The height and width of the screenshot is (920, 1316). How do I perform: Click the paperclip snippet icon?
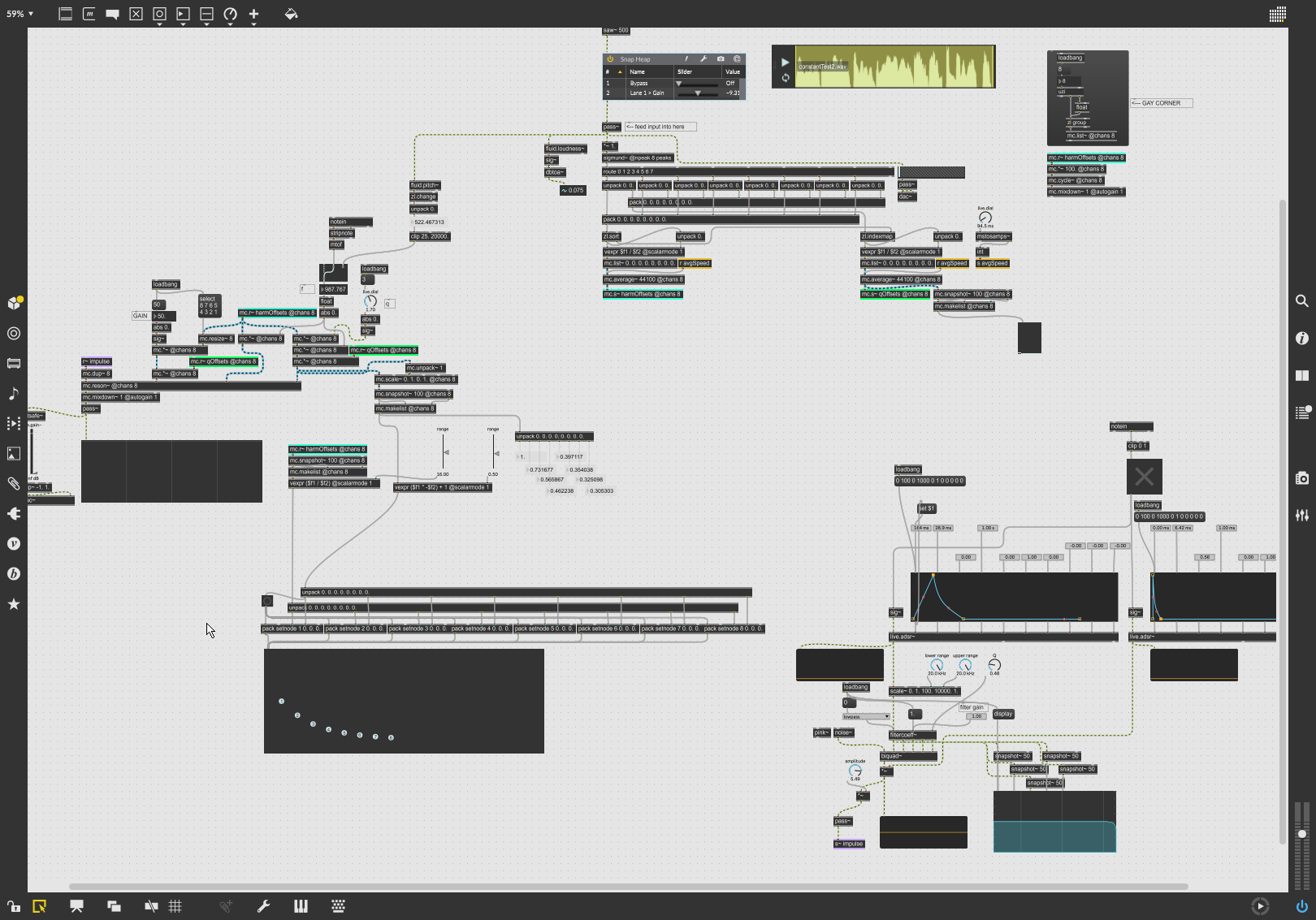[x=226, y=906]
